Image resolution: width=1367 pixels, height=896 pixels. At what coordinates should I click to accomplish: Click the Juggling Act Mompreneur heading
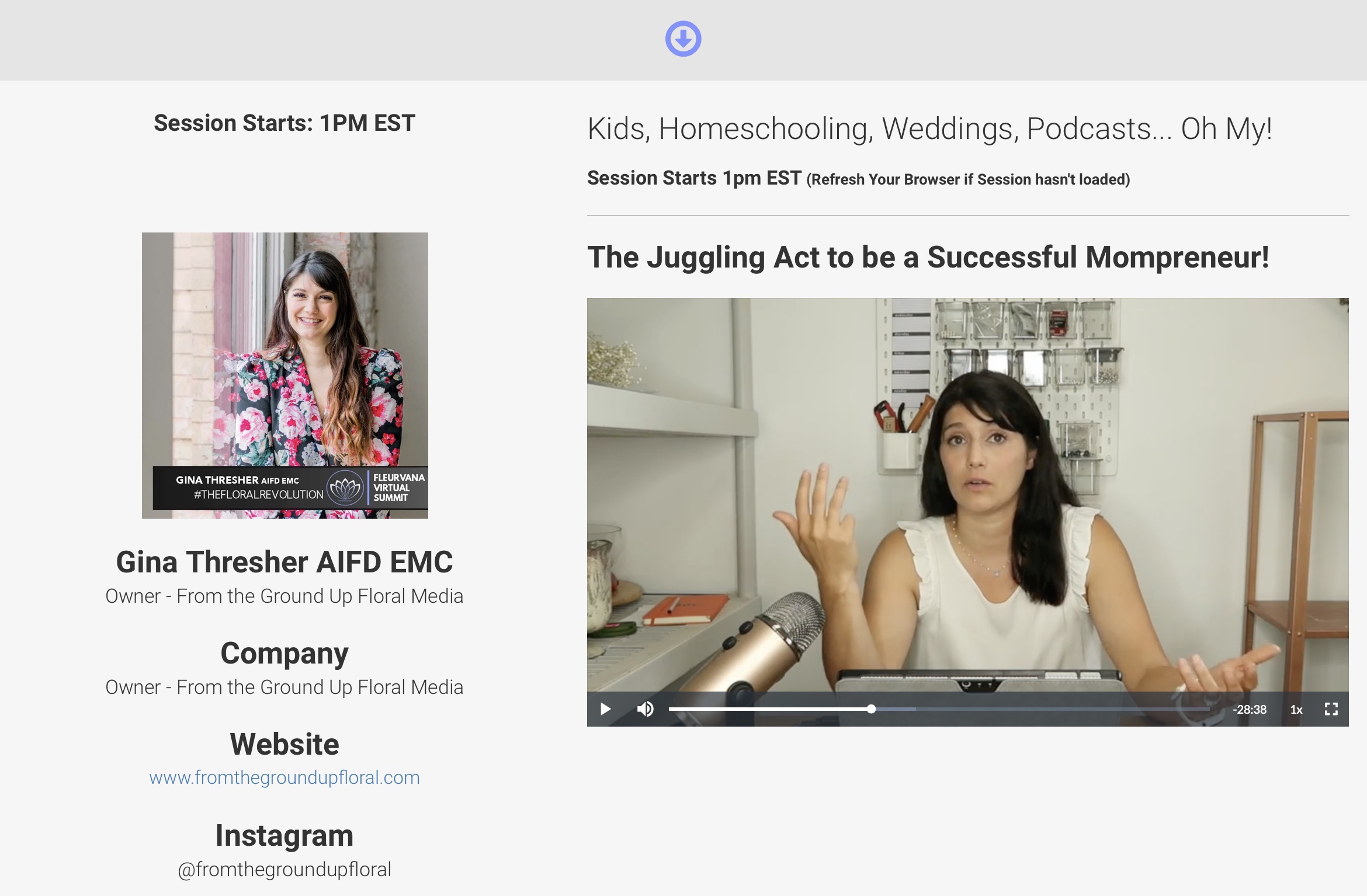pyautogui.click(x=928, y=257)
